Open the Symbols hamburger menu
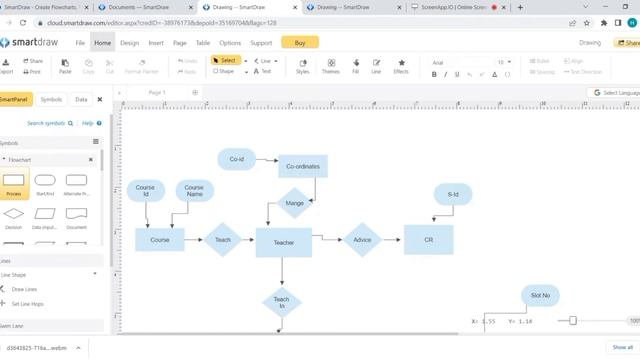640x360 pixels. [96, 142]
